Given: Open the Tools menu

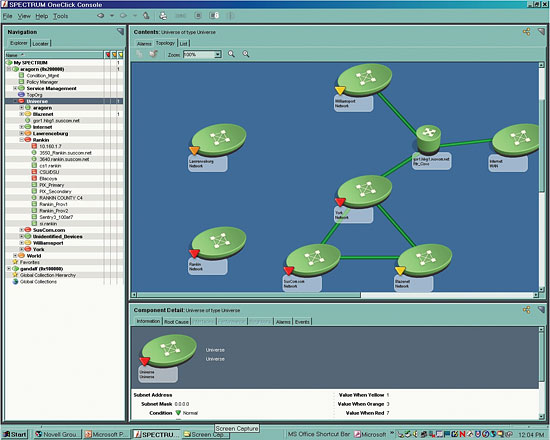Looking at the screenshot, I should coord(60,16).
